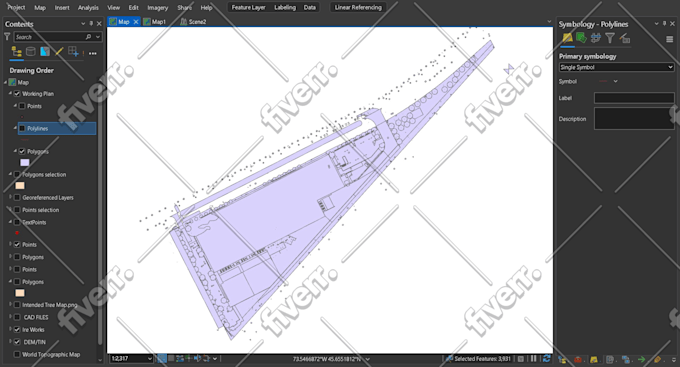Uncheck the Polygons layer under Working Plan

[x=22, y=151]
